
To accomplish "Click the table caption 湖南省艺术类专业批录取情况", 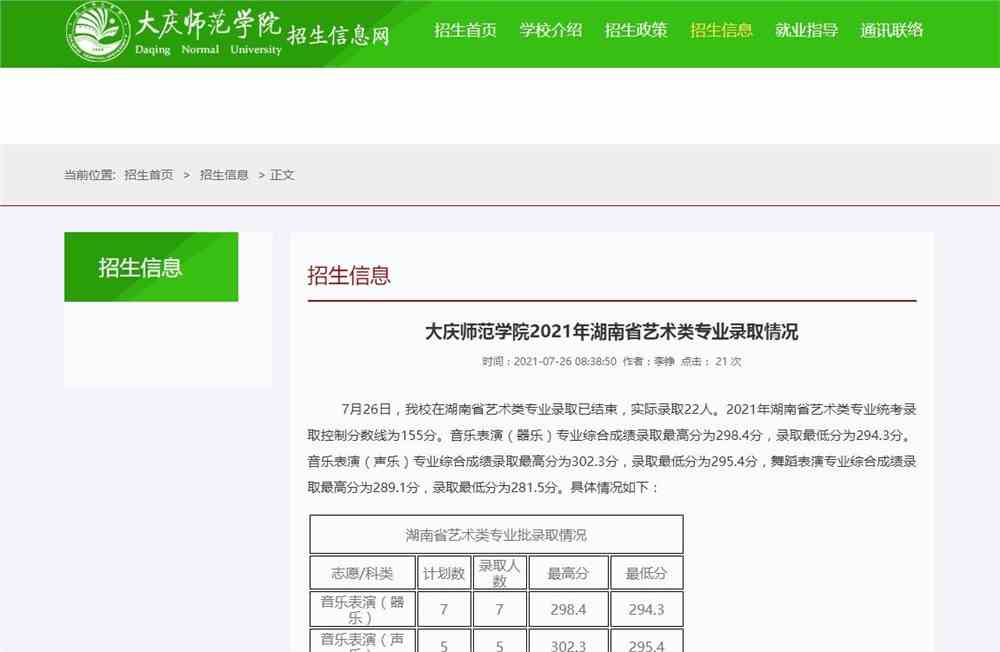I will pos(496,535).
